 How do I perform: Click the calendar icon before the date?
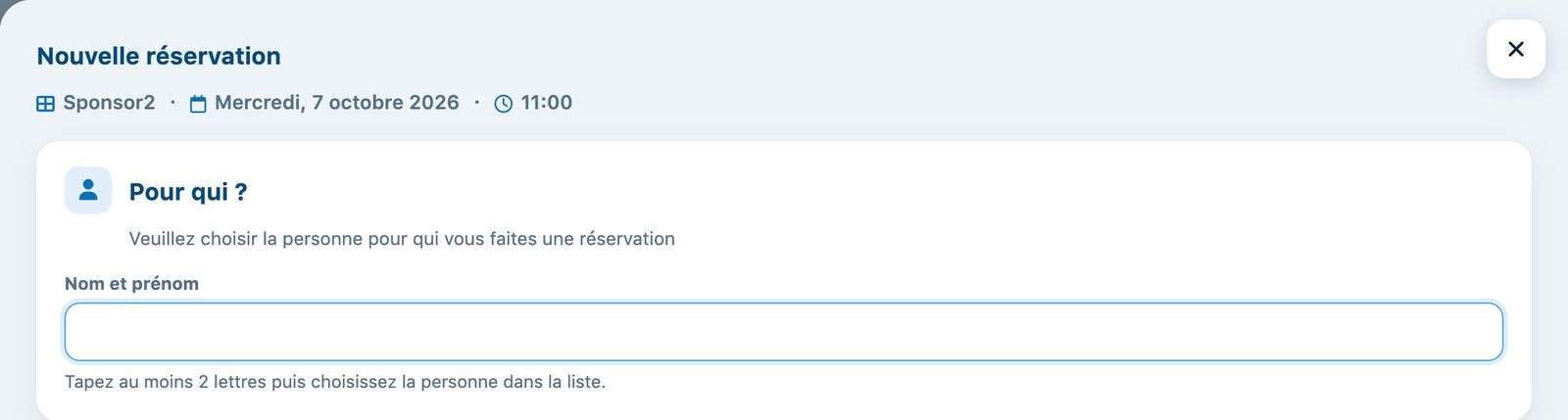(198, 104)
